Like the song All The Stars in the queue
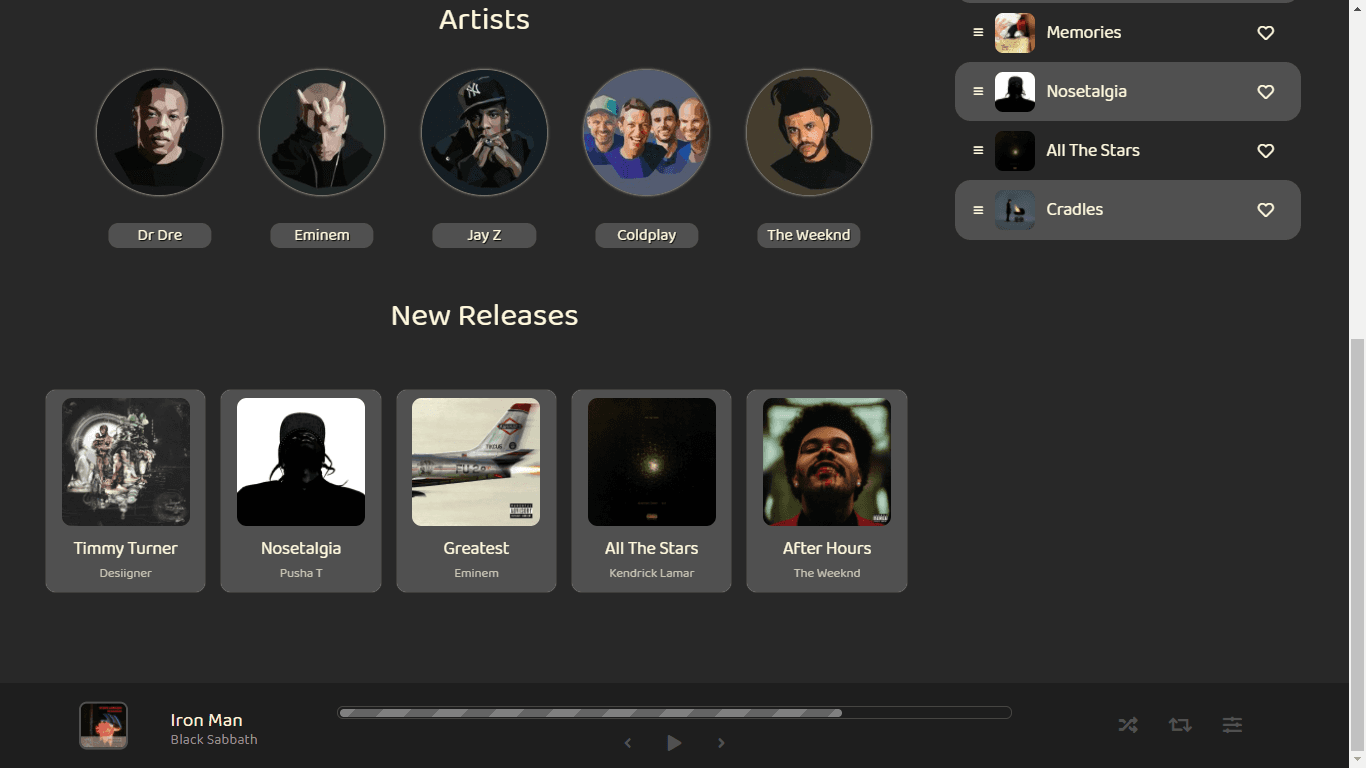This screenshot has width=1366, height=768. point(1265,151)
